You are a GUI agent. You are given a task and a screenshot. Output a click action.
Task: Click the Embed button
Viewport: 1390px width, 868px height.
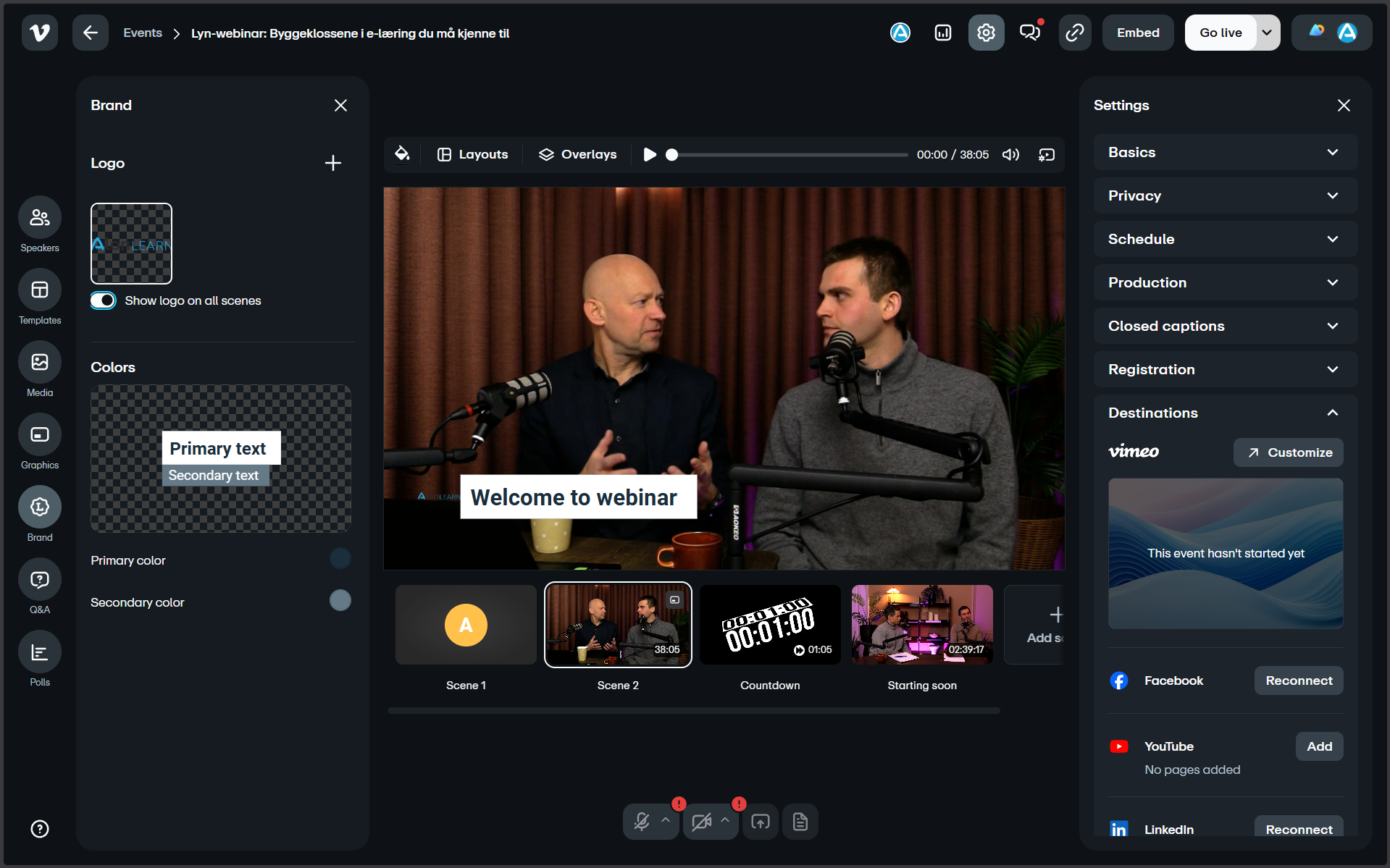click(x=1138, y=33)
